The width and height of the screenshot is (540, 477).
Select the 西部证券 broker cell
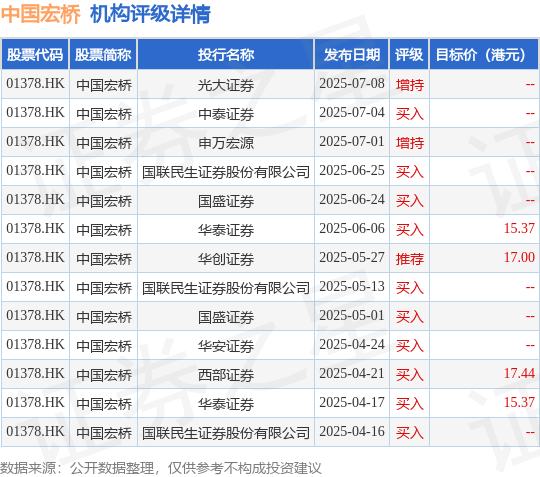point(226,375)
